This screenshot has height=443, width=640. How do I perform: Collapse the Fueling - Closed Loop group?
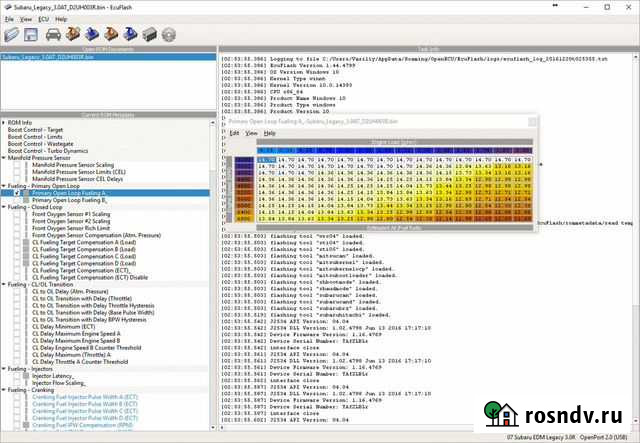click(x=4, y=207)
